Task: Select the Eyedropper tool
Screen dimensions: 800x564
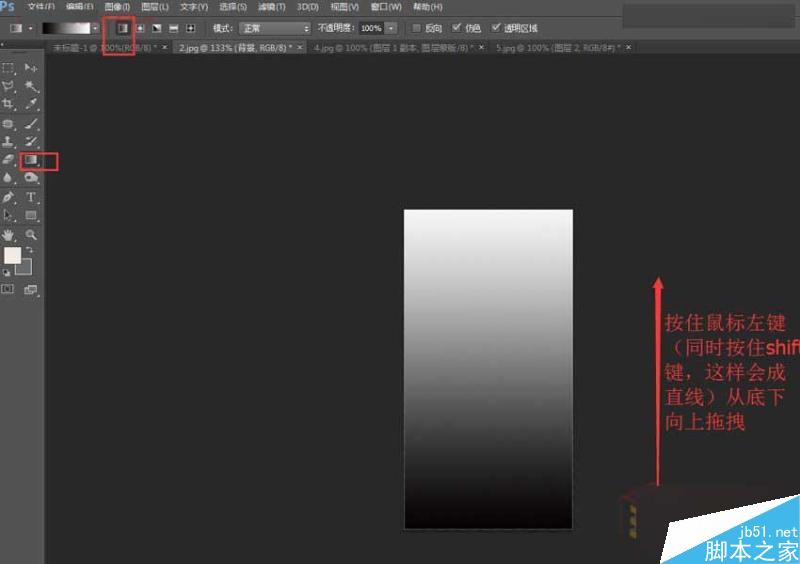Action: 31,105
